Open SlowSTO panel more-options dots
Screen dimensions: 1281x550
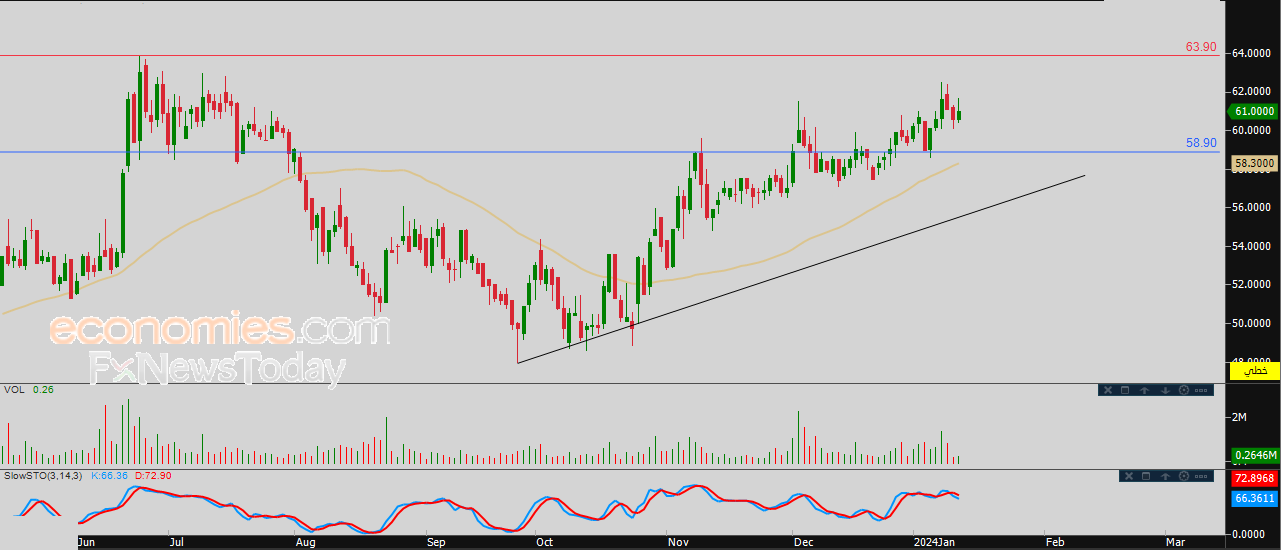tap(1201, 477)
